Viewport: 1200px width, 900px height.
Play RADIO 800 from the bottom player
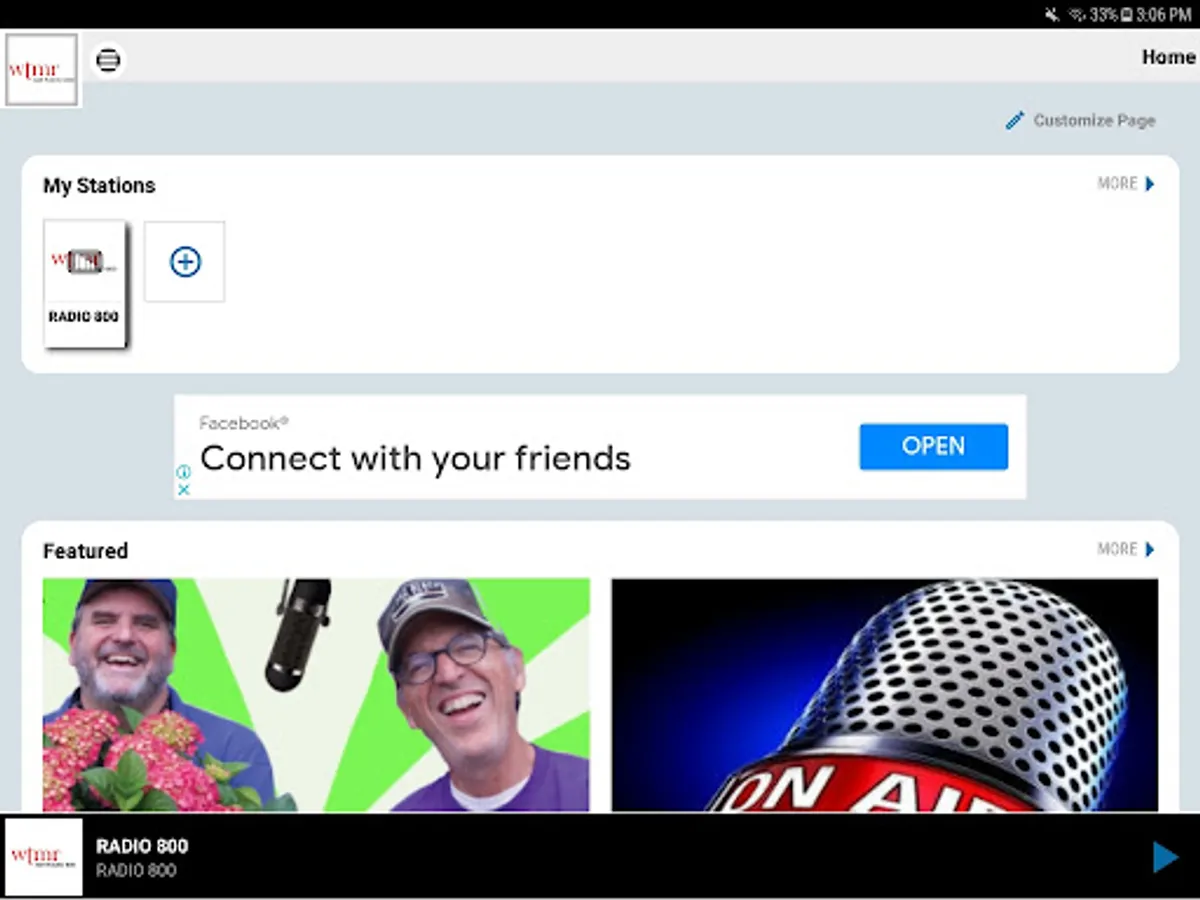(x=1165, y=857)
